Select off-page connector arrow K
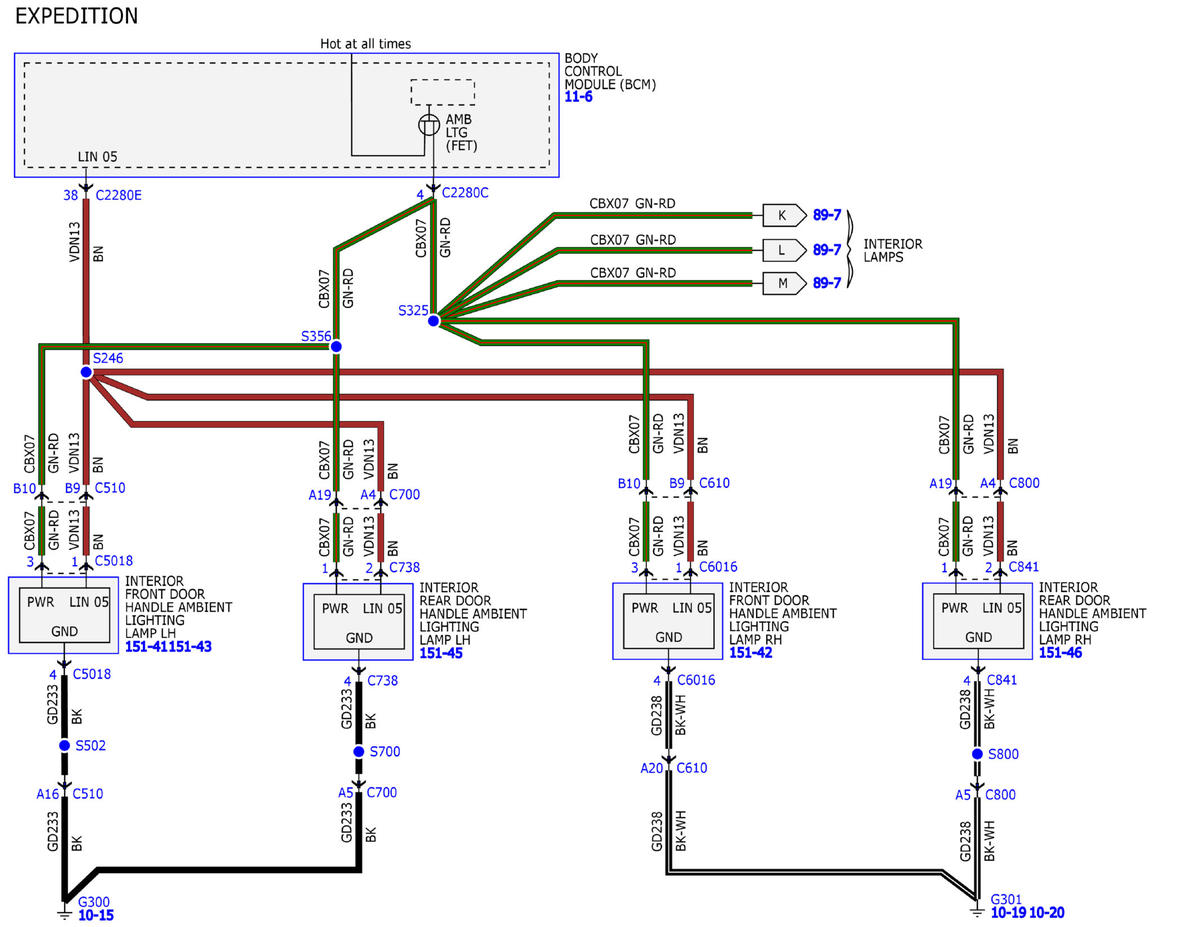 click(784, 215)
